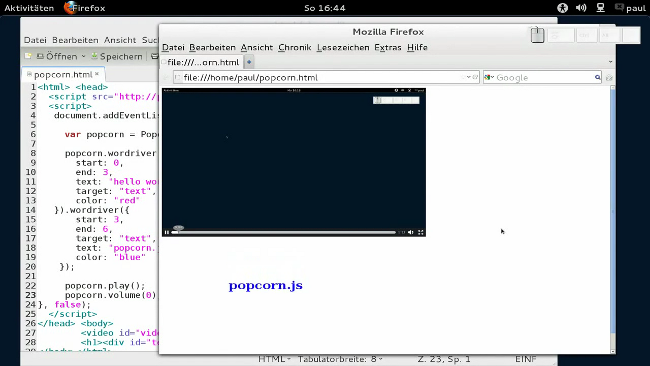The width and height of the screenshot is (650, 366).
Task: Open the list all tabs dropdown in Firefox
Action: point(610,62)
